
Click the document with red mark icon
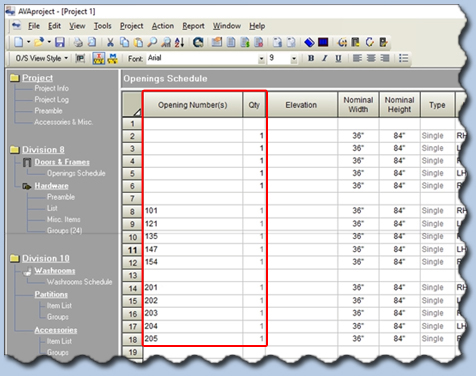(259, 42)
